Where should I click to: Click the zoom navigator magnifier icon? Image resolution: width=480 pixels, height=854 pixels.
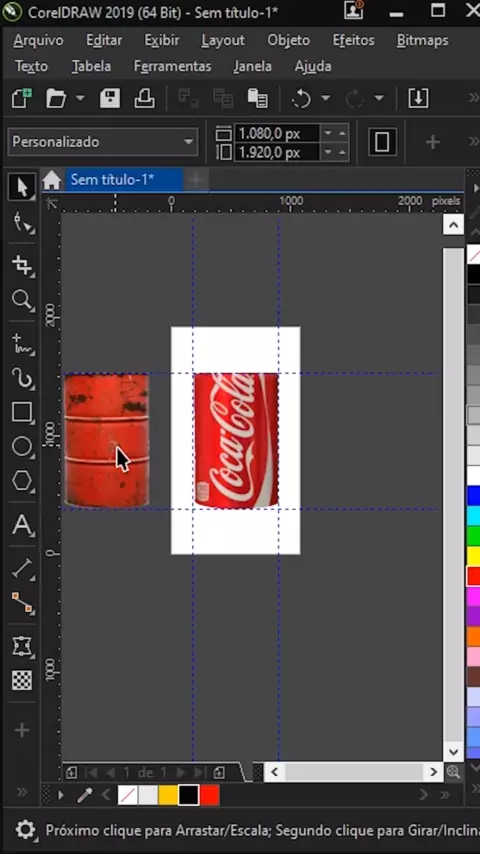tap(453, 772)
